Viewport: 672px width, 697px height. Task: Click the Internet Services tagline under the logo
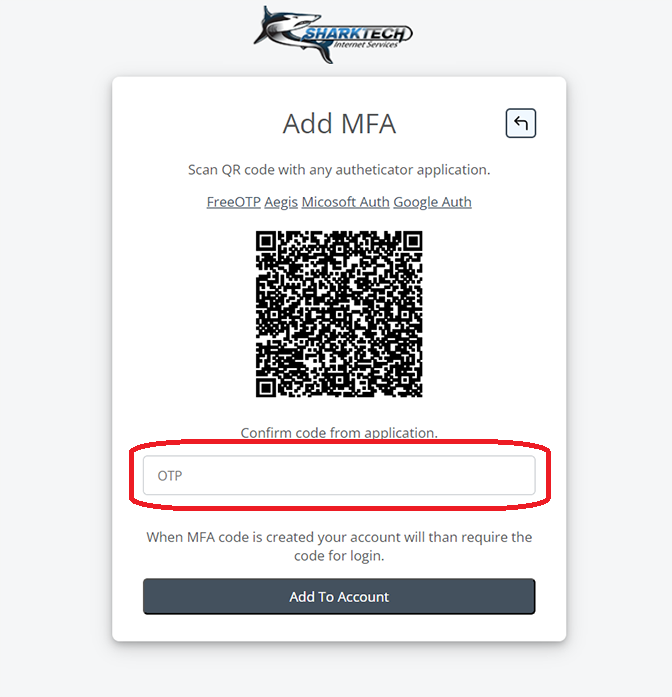point(365,44)
